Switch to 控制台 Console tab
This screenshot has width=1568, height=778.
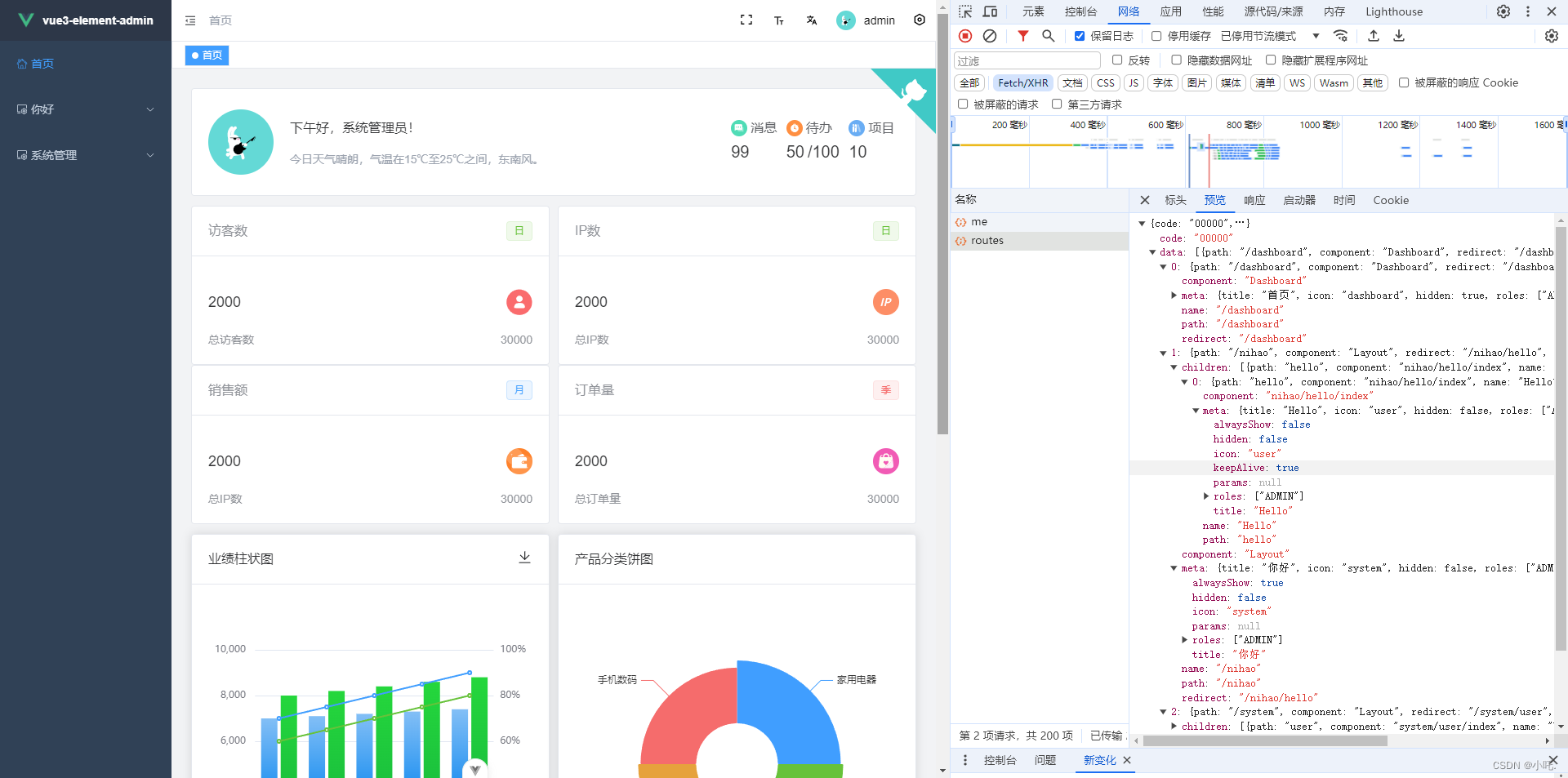click(x=1080, y=11)
